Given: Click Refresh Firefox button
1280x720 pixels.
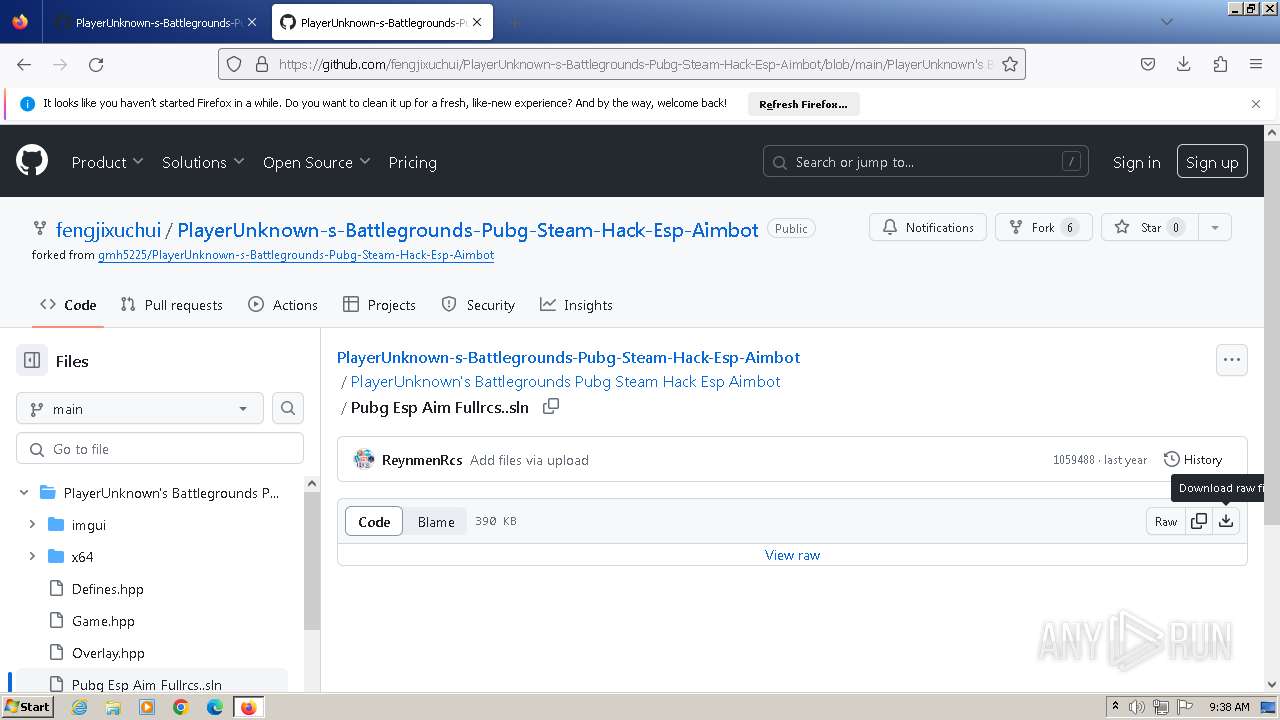Looking at the screenshot, I should (x=803, y=103).
